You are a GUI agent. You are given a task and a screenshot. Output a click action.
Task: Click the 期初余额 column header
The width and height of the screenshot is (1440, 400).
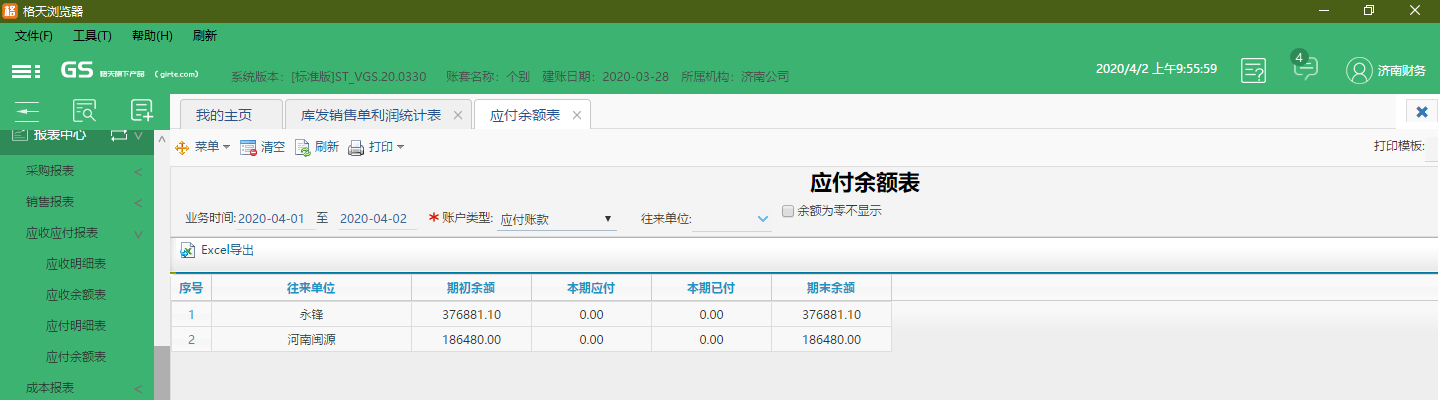(x=471, y=287)
